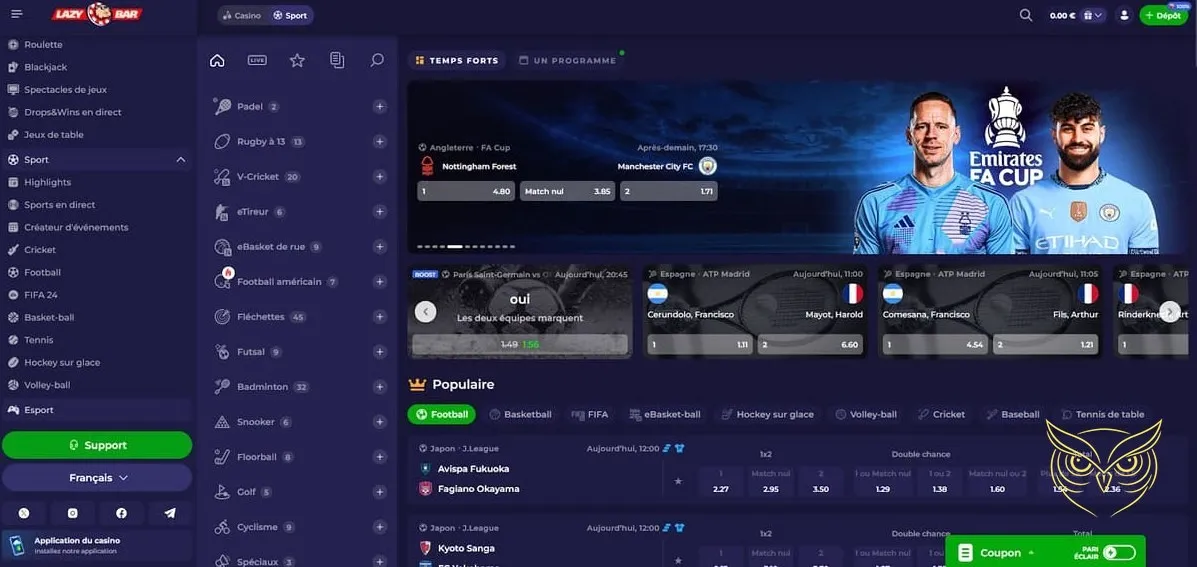Viewport: 1197px width, 567px height.
Task: Click the Telegram social icon
Action: pyautogui.click(x=169, y=513)
